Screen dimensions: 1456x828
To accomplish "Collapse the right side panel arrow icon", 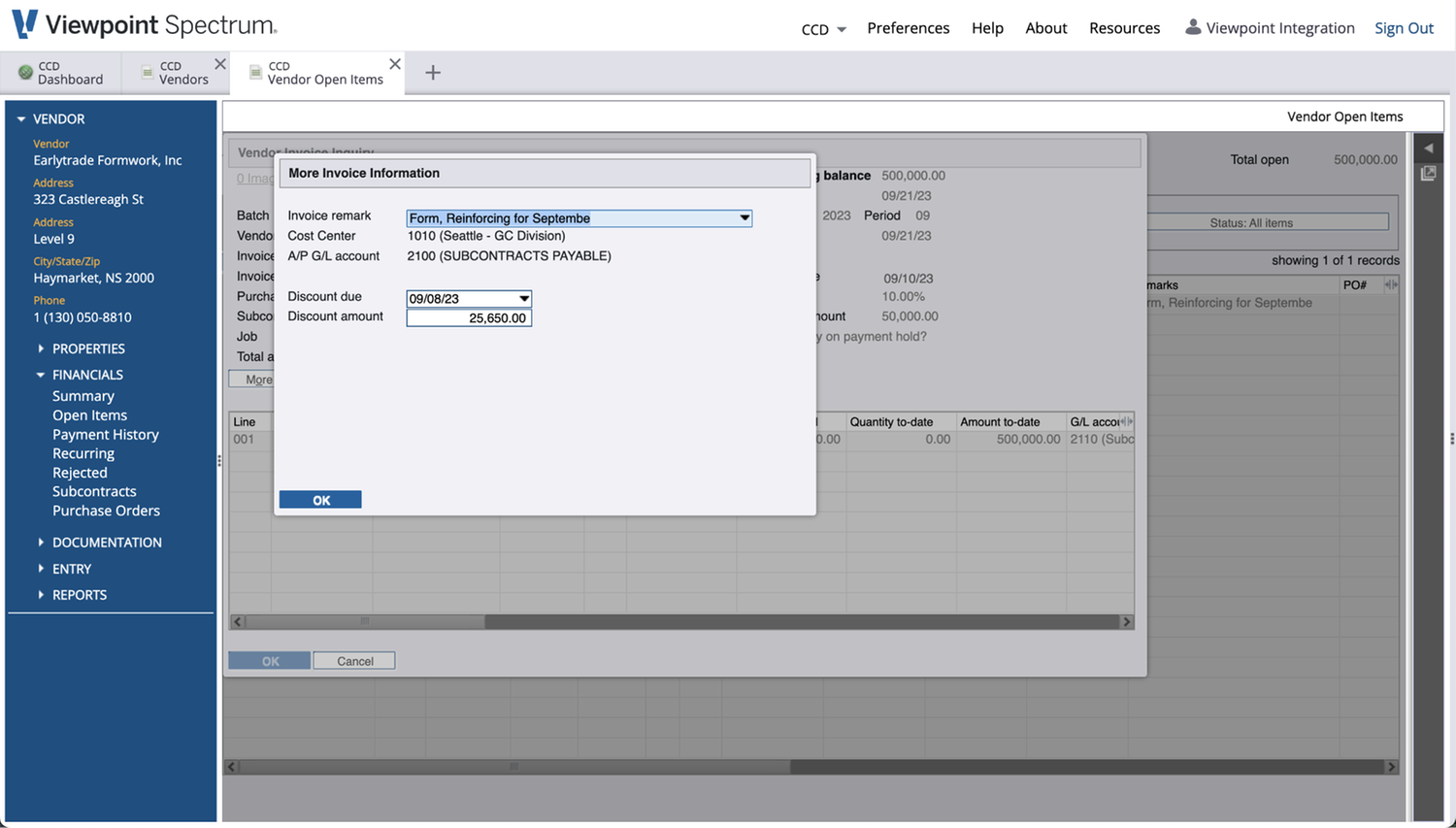I will [1428, 149].
